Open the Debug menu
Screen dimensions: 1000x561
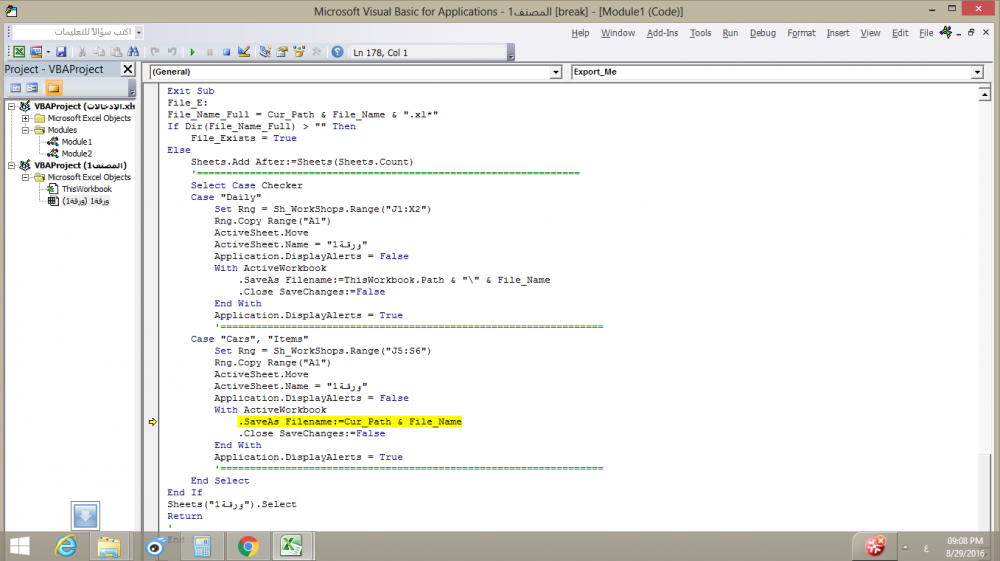point(762,33)
